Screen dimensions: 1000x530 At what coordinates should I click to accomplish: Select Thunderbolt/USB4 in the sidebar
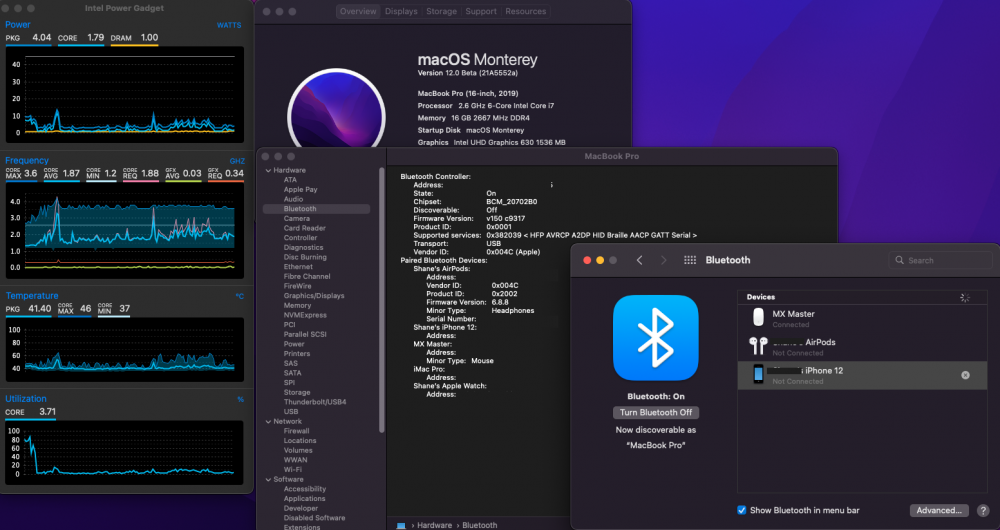pos(315,402)
